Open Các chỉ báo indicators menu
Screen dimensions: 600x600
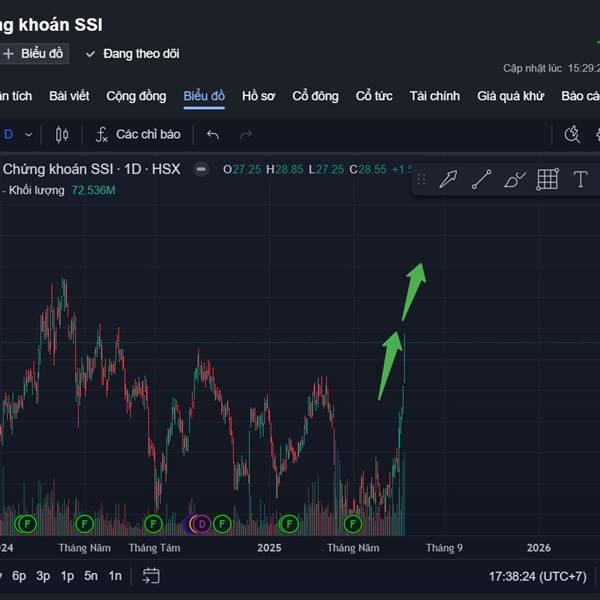point(138,135)
